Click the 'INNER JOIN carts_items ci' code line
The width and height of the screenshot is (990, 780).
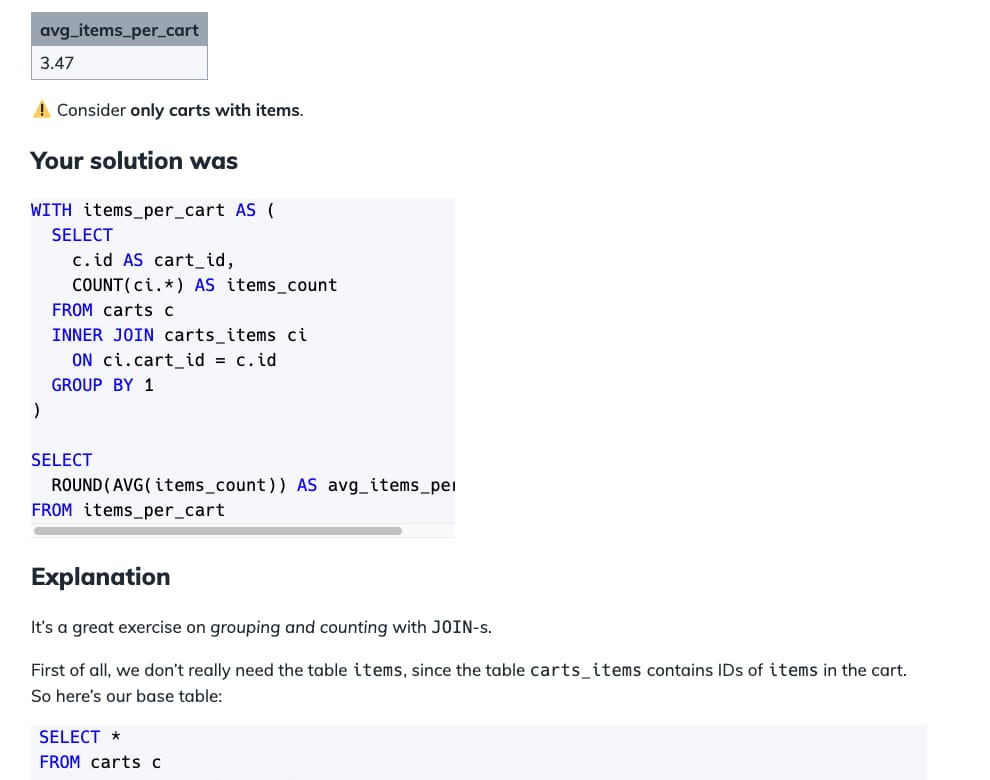click(179, 335)
